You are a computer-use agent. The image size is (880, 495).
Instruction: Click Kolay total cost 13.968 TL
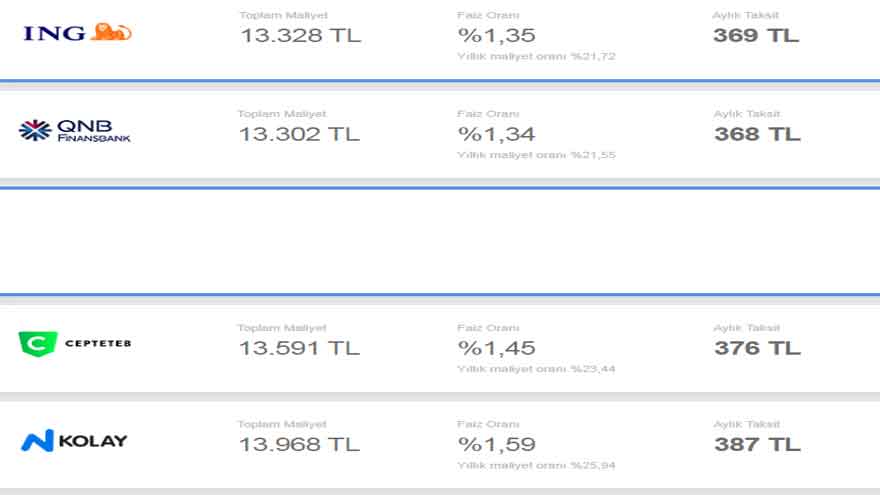(x=299, y=444)
